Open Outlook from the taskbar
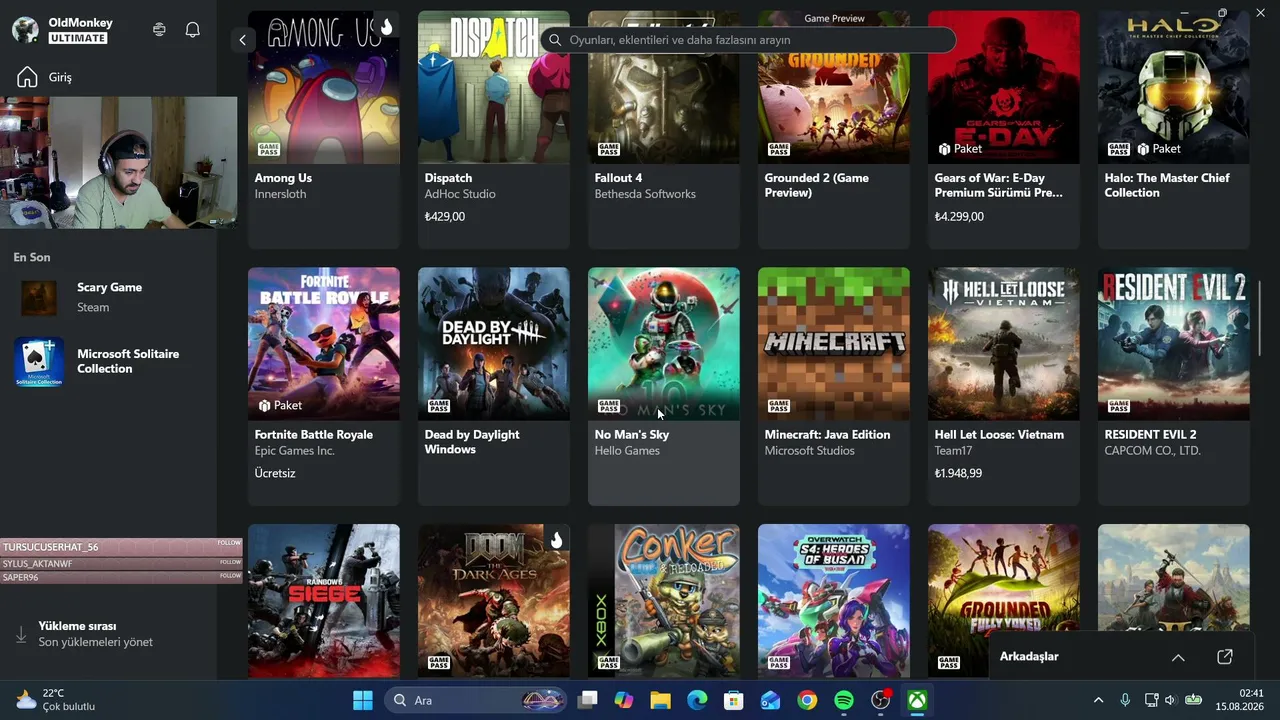The height and width of the screenshot is (720, 1280). pyautogui.click(x=770, y=700)
